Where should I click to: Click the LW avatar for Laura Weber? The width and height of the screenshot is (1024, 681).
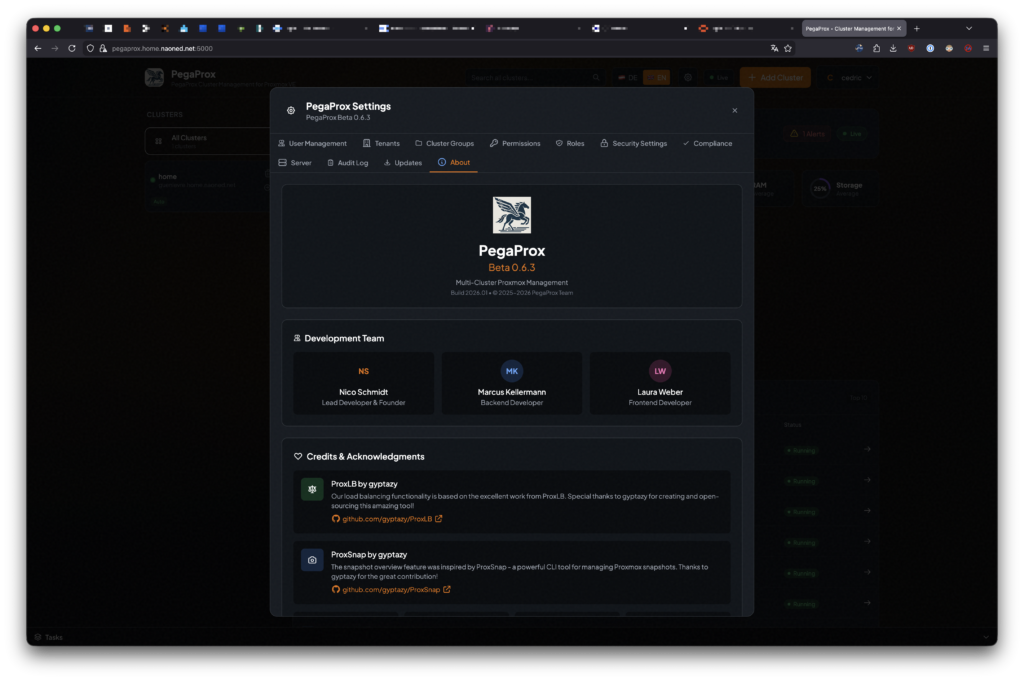[x=660, y=371]
